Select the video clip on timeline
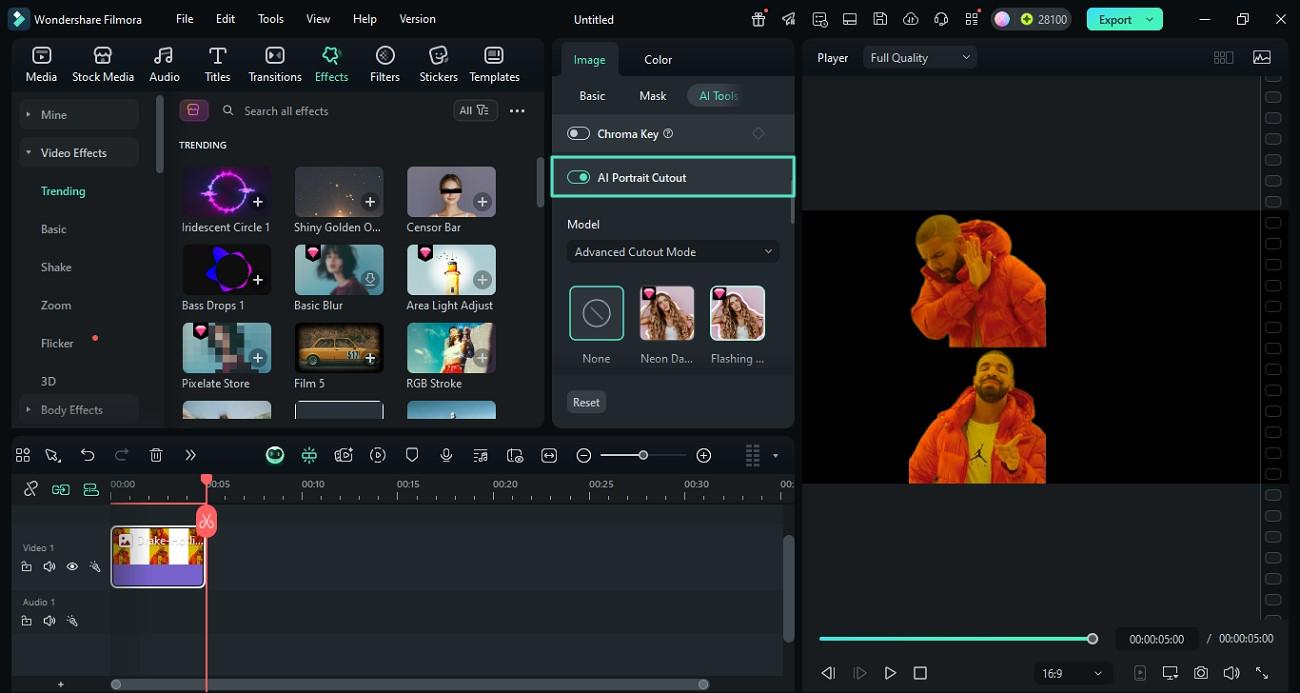Image resolution: width=1300 pixels, height=693 pixels. tap(158, 556)
